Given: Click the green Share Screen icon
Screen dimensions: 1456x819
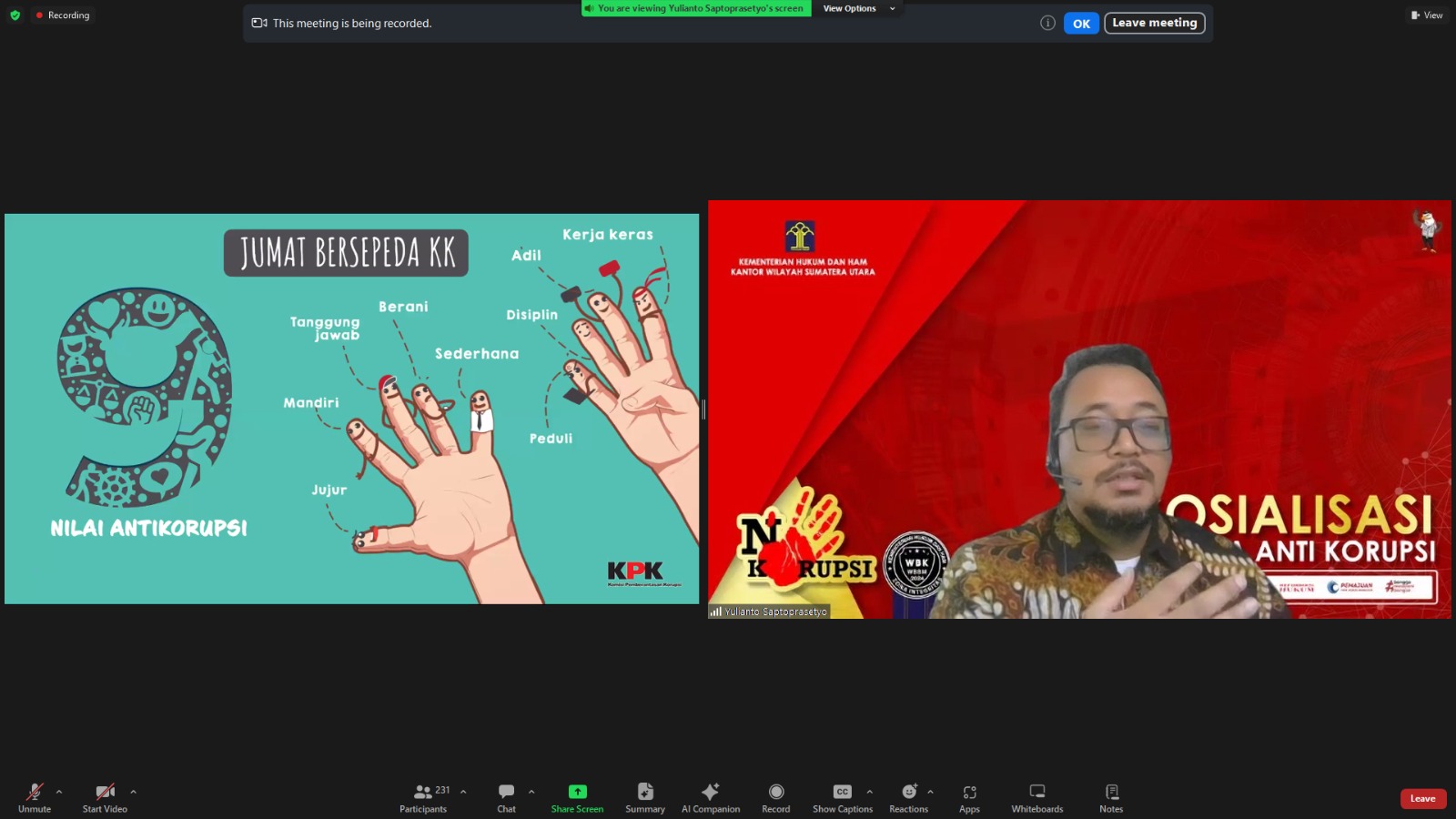Looking at the screenshot, I should click(577, 792).
